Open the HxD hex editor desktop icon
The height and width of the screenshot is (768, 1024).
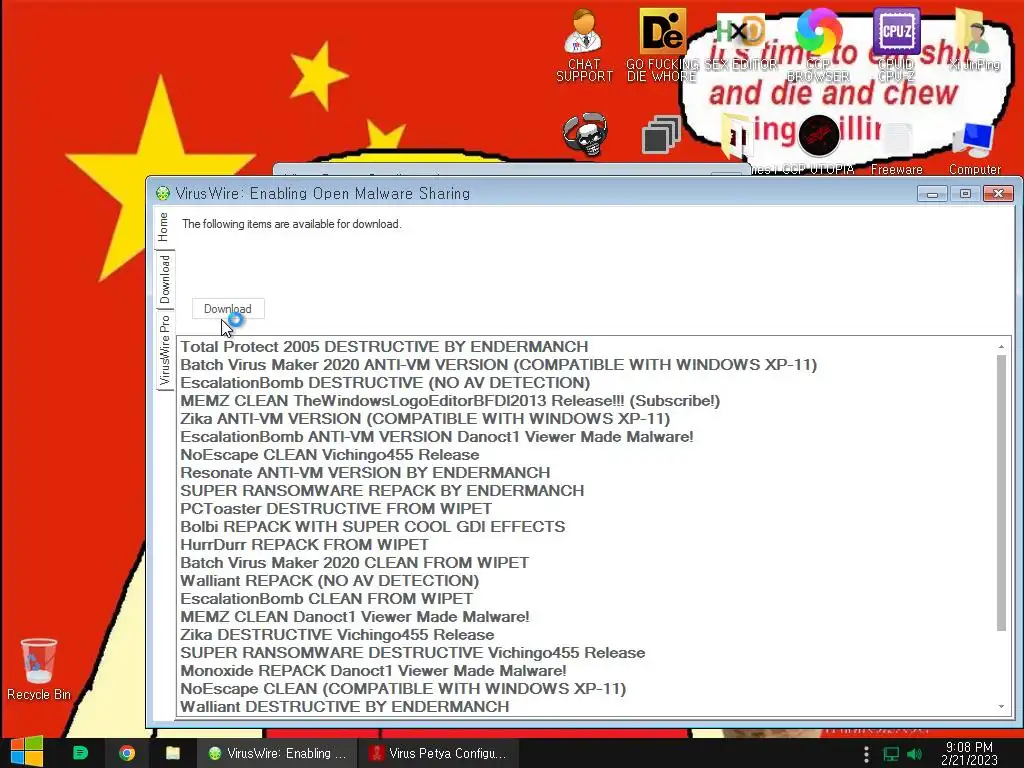coord(741,40)
